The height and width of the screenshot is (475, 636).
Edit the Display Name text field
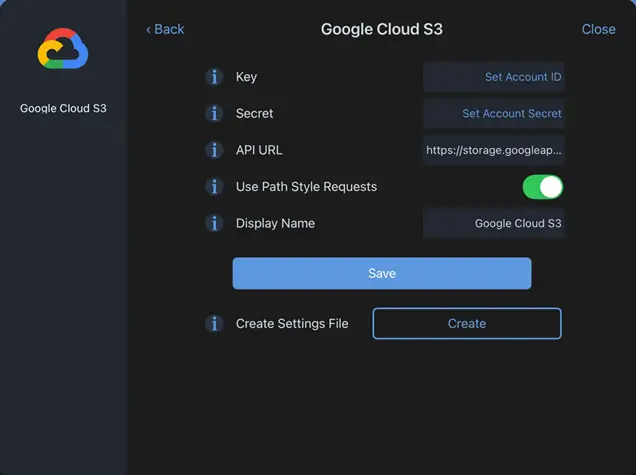(494, 223)
